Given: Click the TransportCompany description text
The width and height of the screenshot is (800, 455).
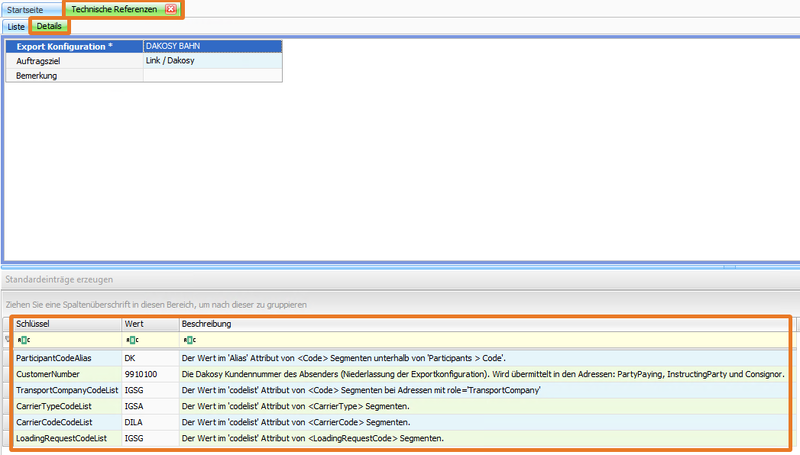Looking at the screenshot, I should (x=361, y=390).
